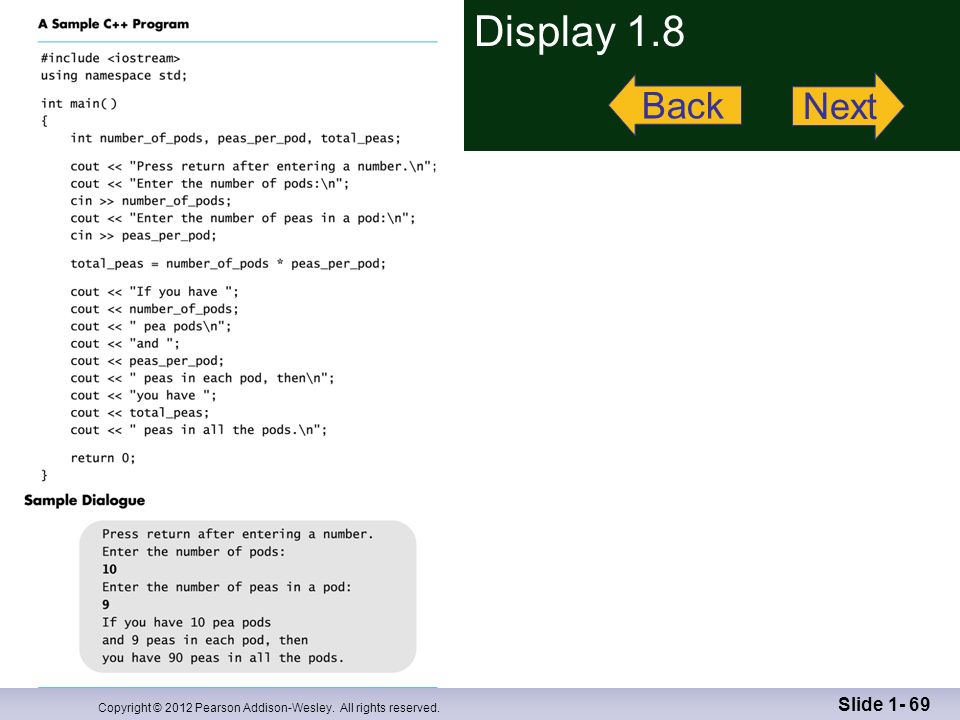
Task: Click the 'cout << total_peas;' line
Action: (x=140, y=413)
